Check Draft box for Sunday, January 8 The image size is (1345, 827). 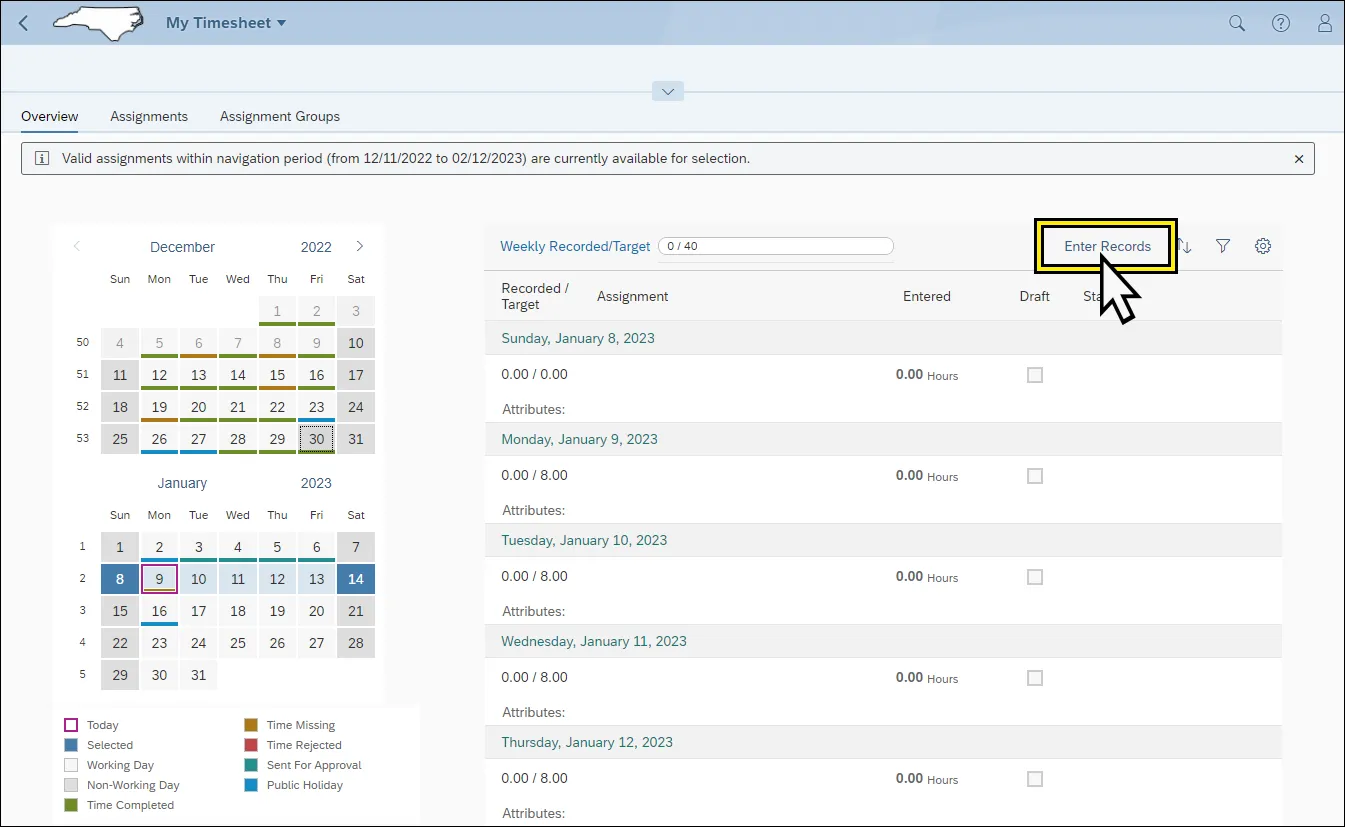[x=1035, y=375]
